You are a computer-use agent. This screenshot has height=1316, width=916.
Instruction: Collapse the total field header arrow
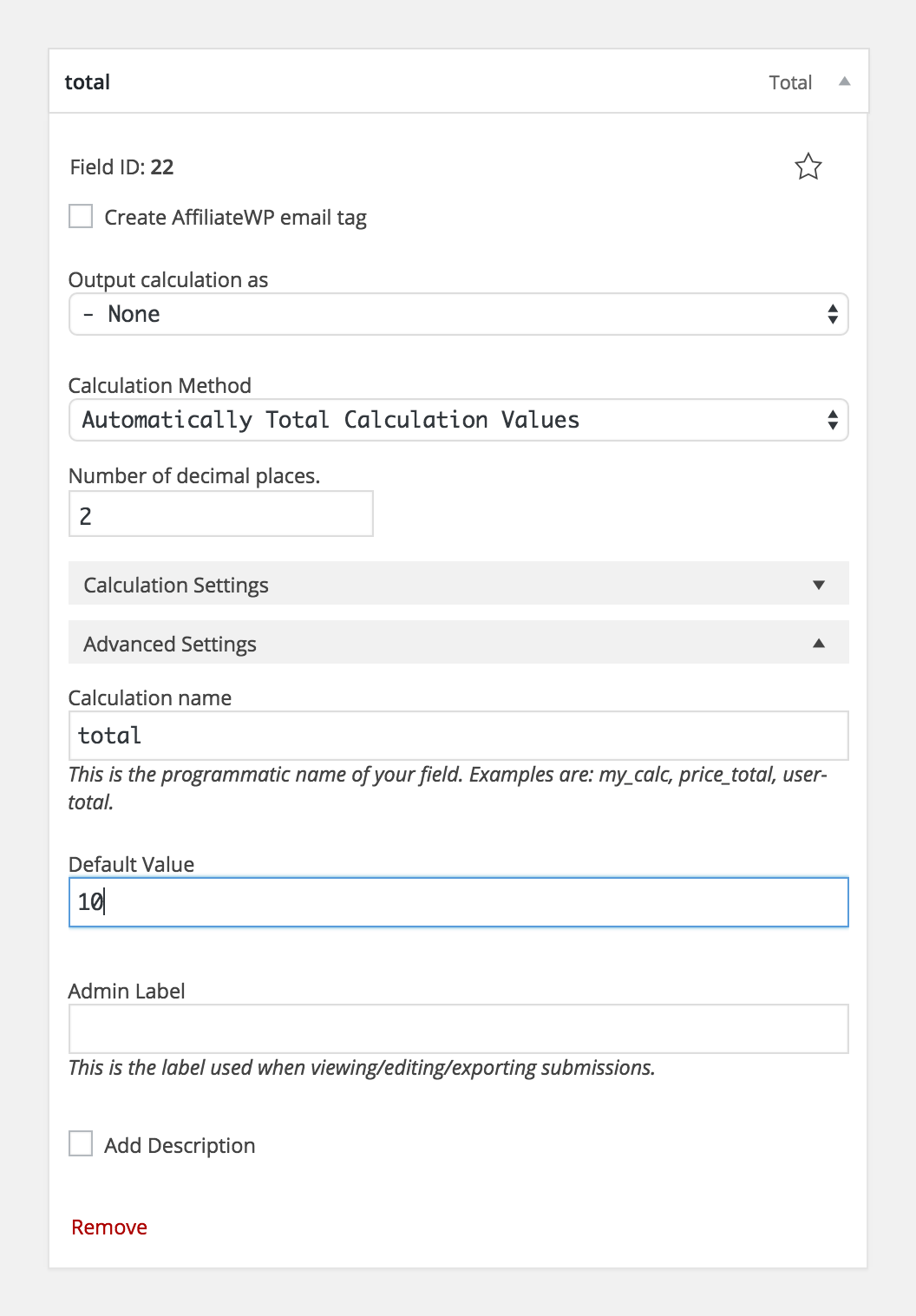click(x=844, y=82)
